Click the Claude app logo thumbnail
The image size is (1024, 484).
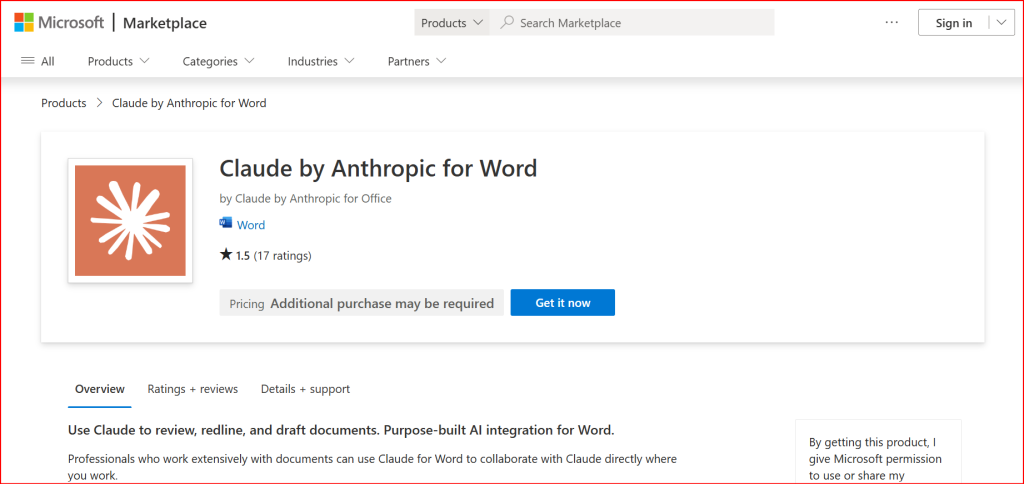pos(130,220)
